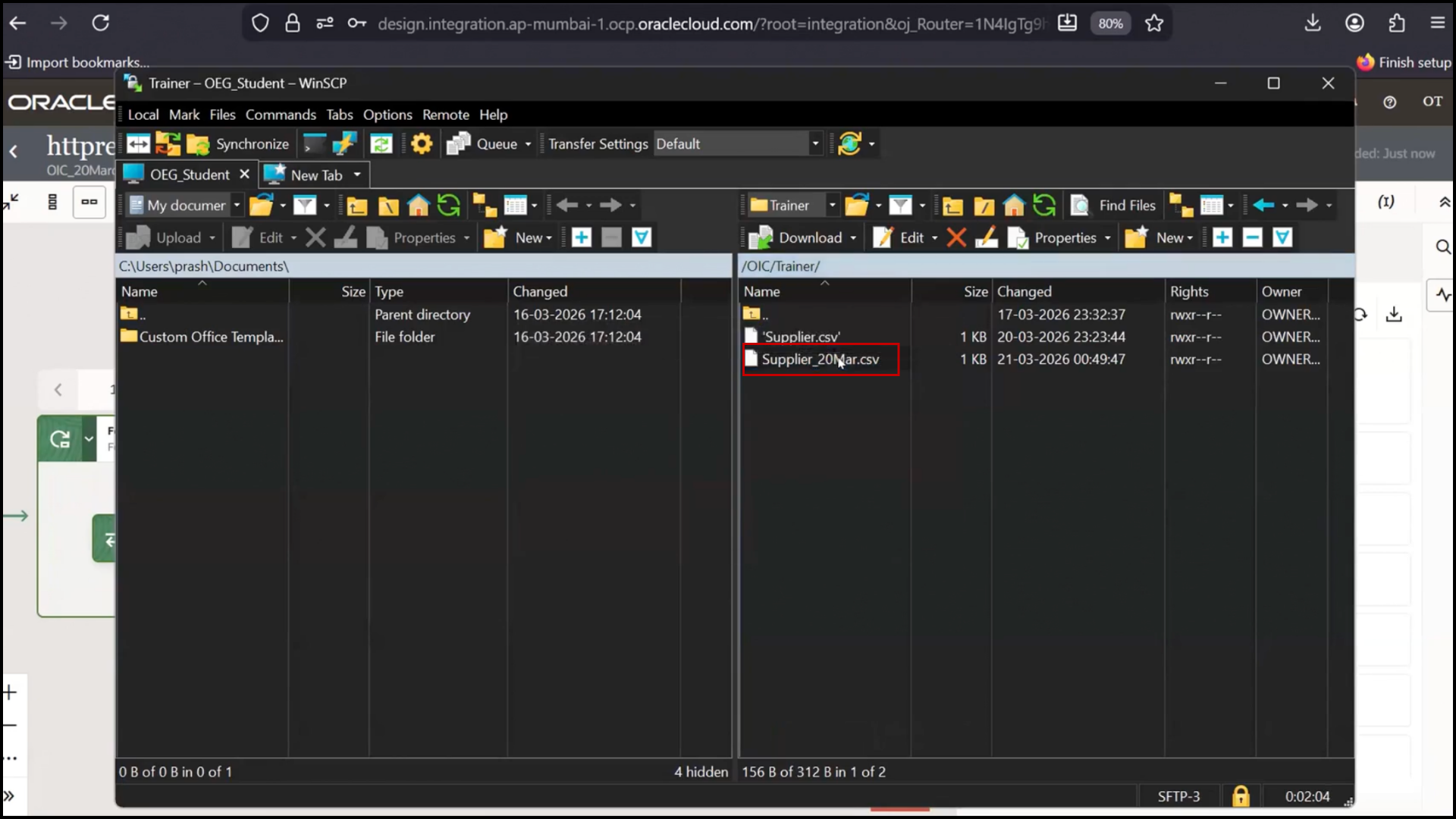
Task: Expand the New Tab dropdown arrow
Action: pyautogui.click(x=357, y=175)
